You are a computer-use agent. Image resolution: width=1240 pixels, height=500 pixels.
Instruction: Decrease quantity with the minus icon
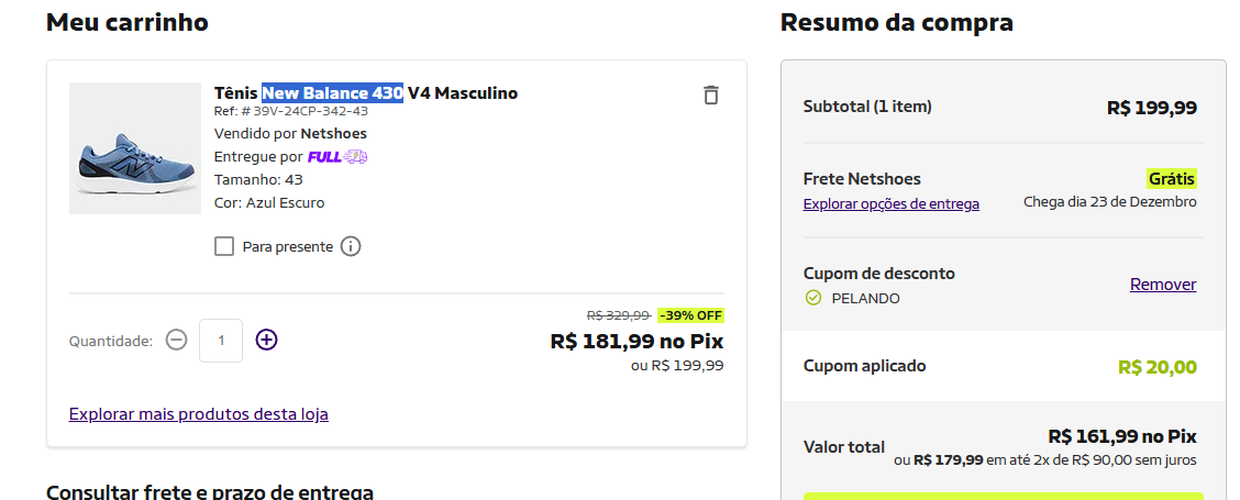(x=176, y=340)
